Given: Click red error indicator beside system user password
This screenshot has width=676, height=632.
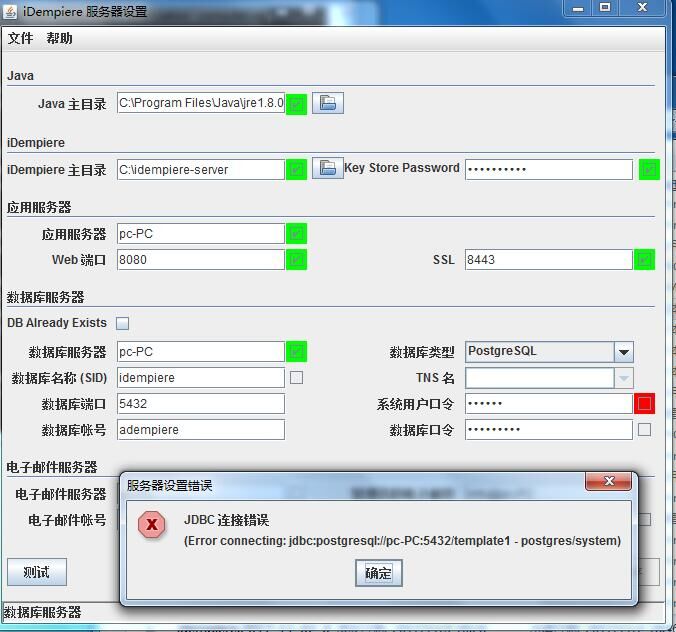Looking at the screenshot, I should click(x=645, y=404).
